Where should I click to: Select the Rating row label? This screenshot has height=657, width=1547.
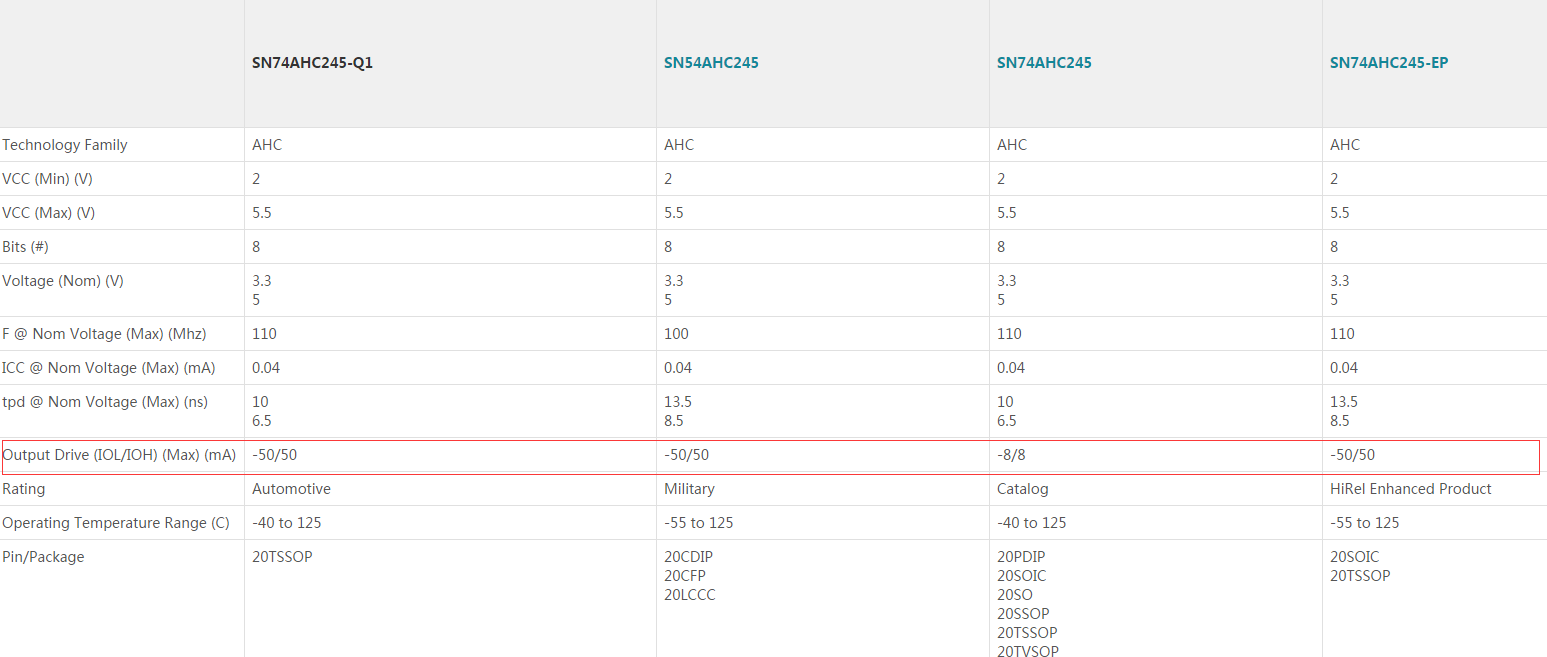24,489
